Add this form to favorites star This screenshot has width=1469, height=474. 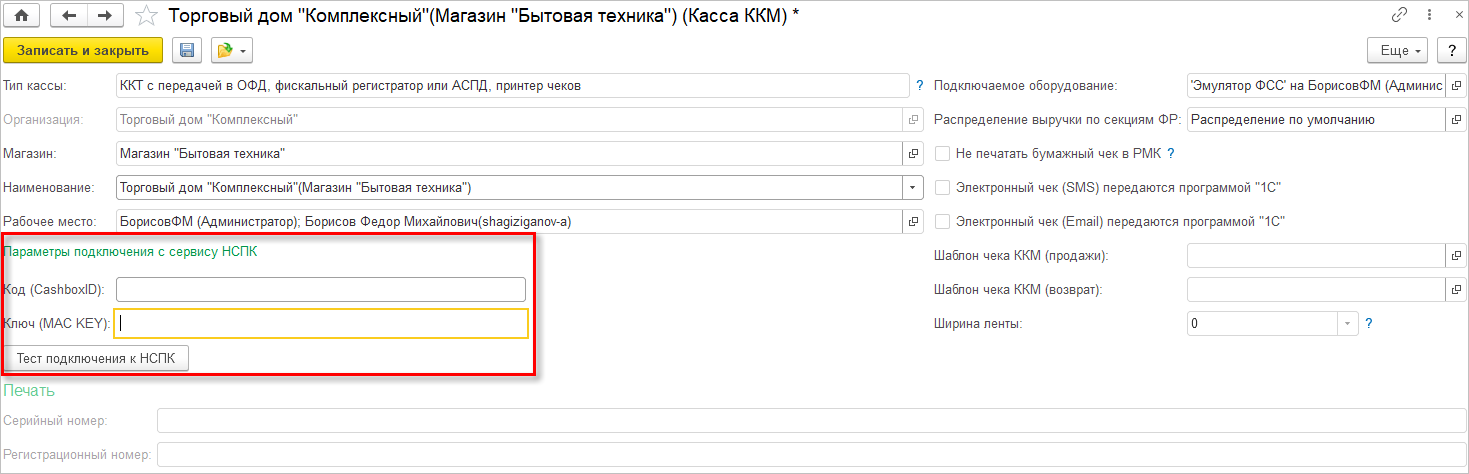146,16
